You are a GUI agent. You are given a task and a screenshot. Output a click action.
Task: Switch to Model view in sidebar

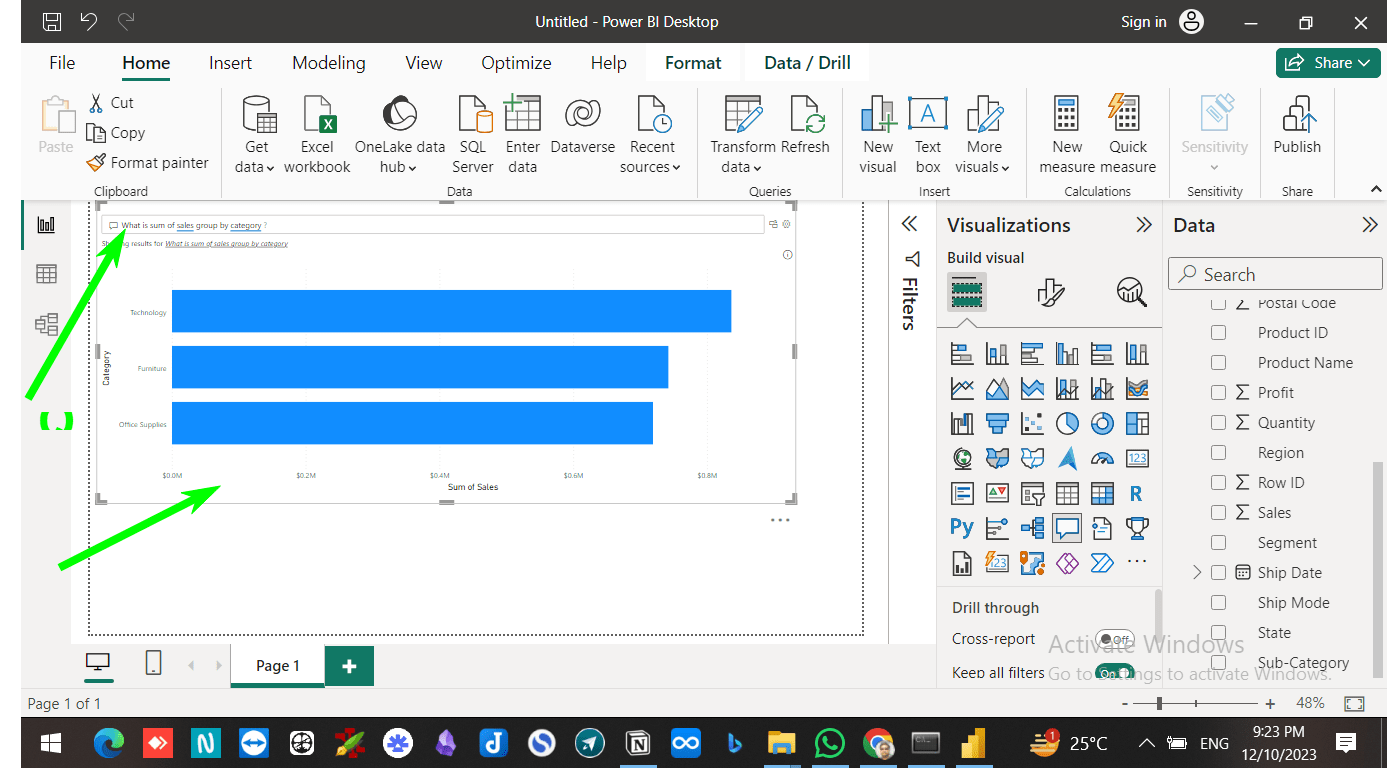(46, 324)
